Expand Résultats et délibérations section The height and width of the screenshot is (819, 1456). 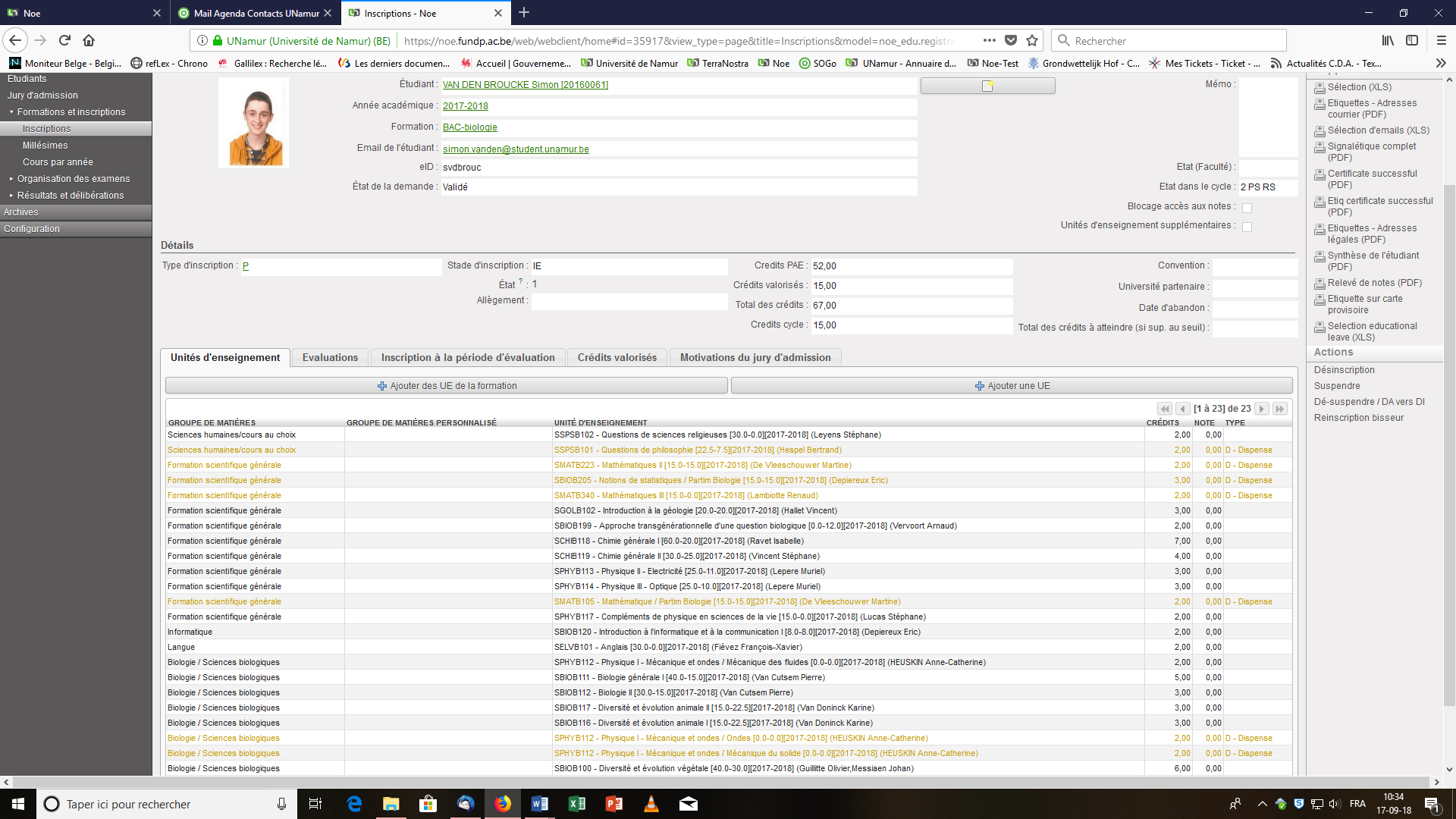tap(71, 196)
